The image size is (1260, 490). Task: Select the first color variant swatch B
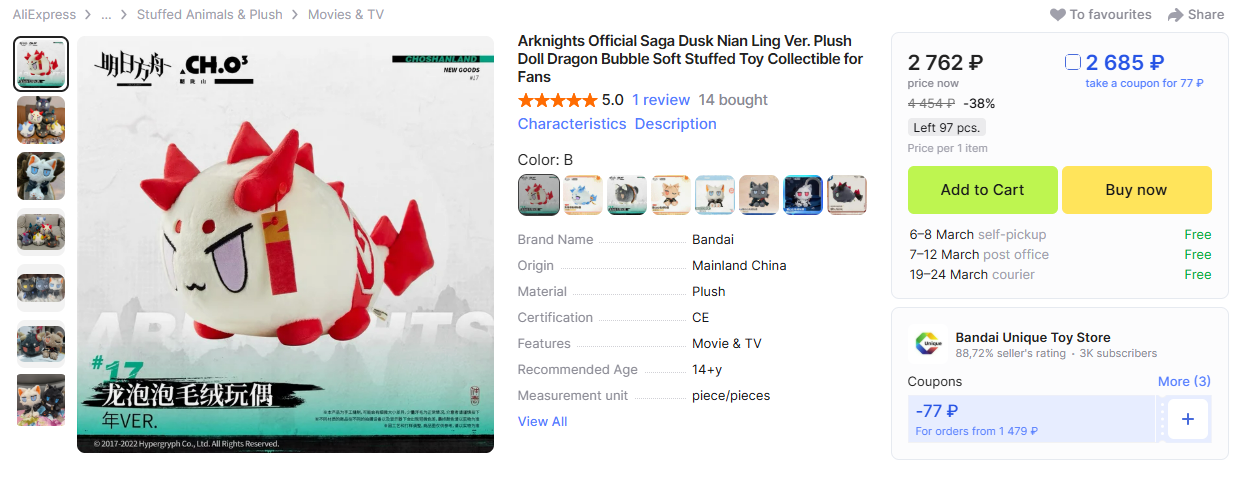click(x=539, y=195)
